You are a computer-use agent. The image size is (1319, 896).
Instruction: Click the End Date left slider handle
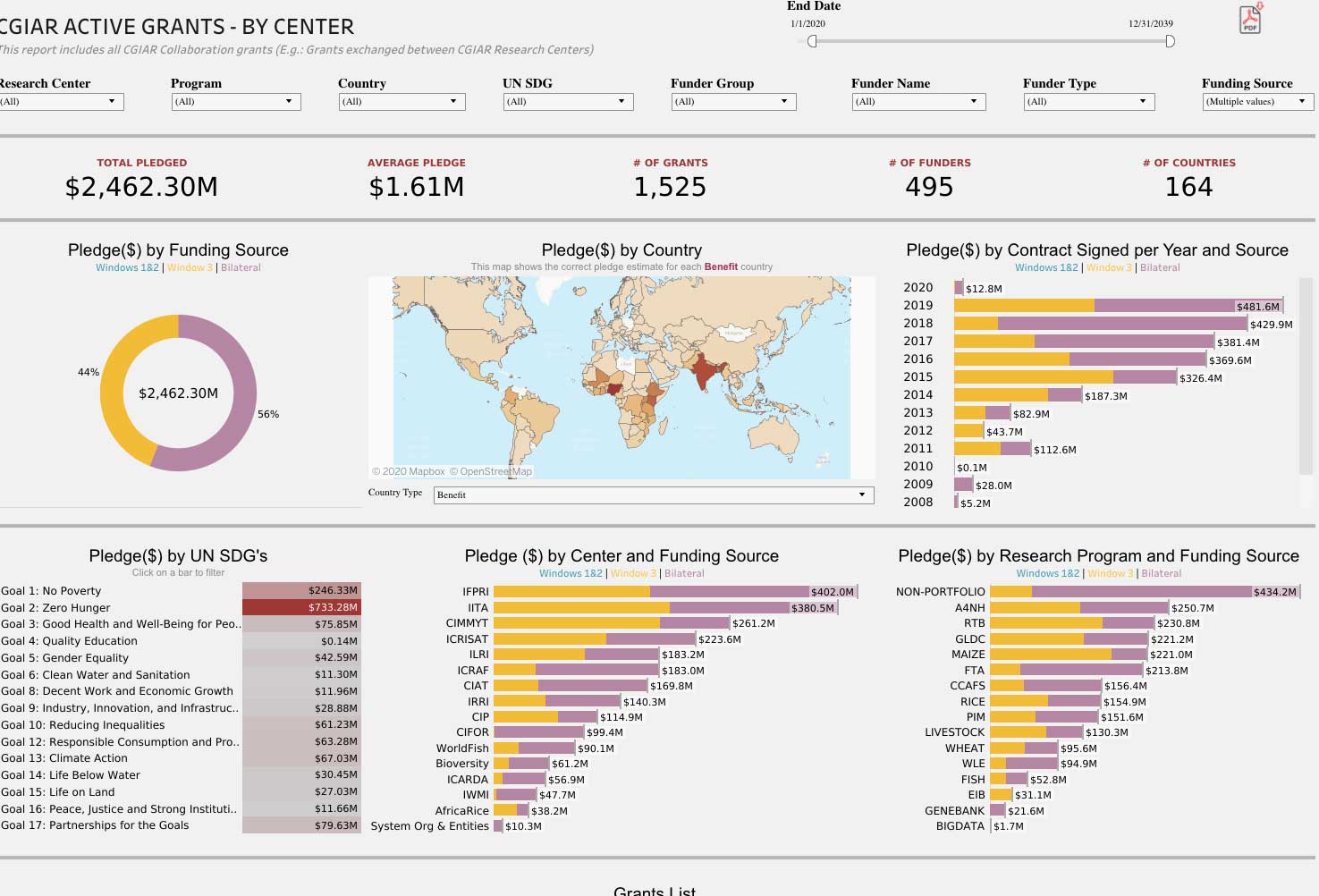[x=812, y=40]
